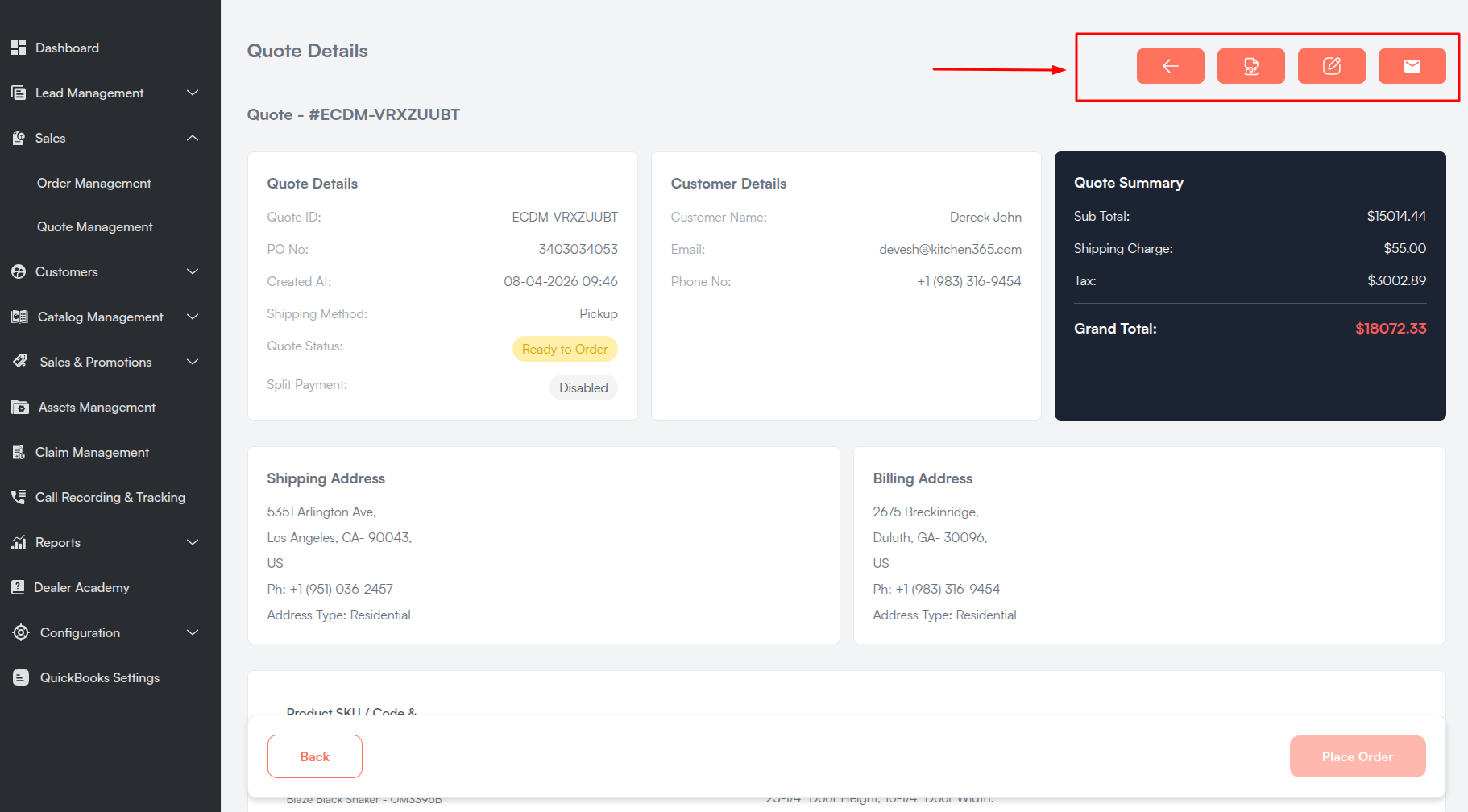
Task: Open Dealer Academy menu label
Action: (81, 587)
